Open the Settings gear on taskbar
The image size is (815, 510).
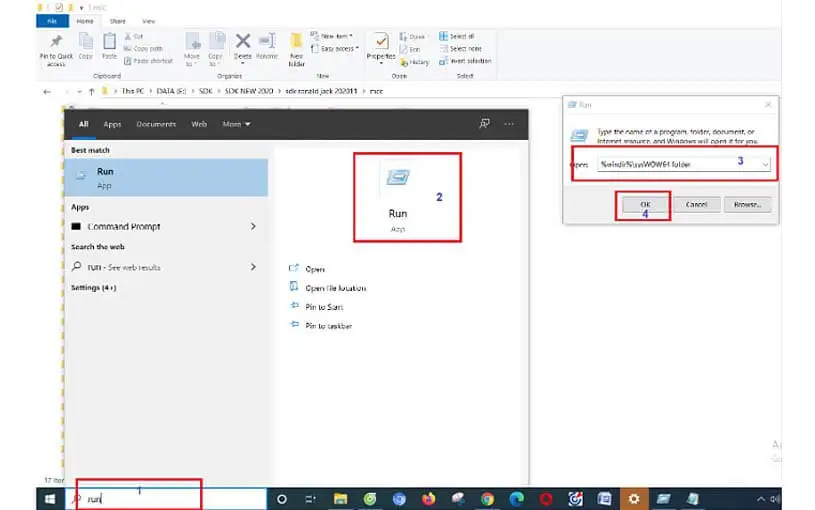634,499
